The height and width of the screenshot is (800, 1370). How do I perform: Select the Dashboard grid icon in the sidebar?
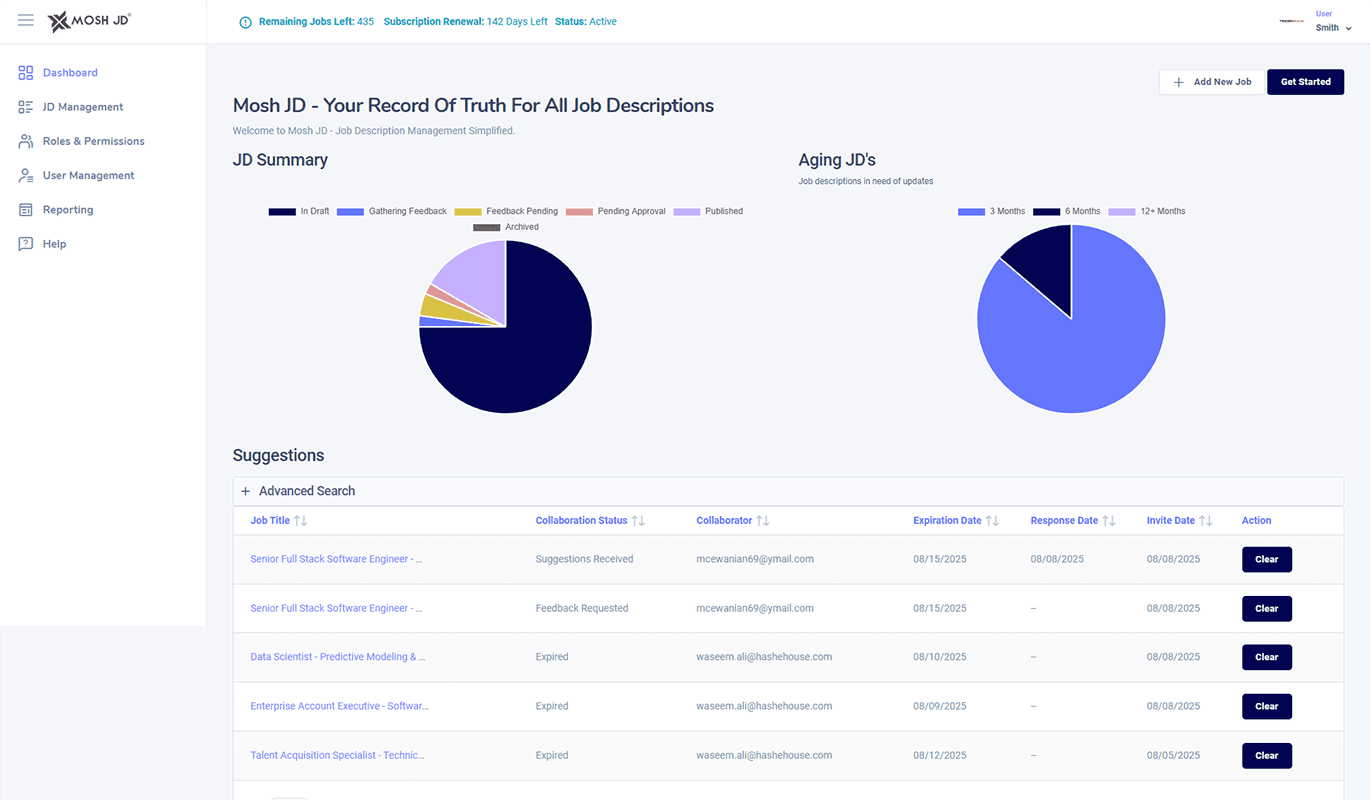[x=24, y=72]
